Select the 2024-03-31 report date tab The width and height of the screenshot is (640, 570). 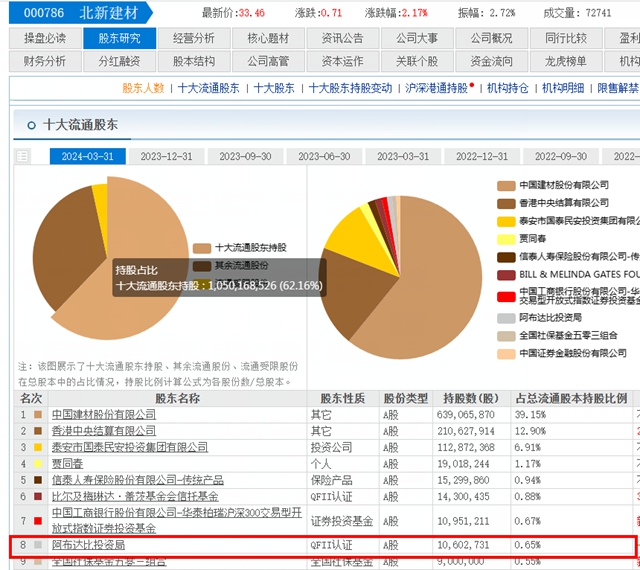pos(87,156)
